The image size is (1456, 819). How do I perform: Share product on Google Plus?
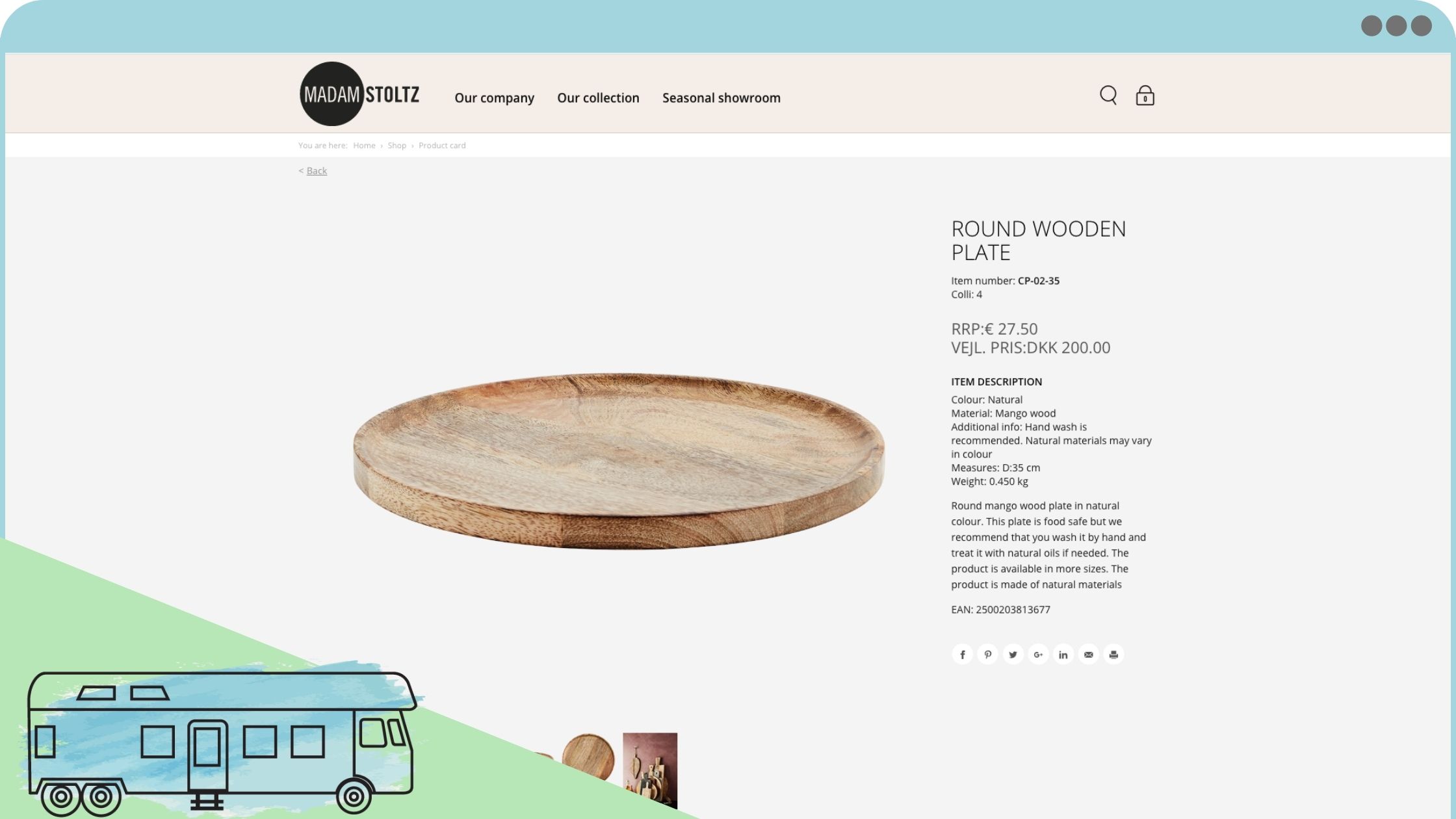(x=1038, y=655)
